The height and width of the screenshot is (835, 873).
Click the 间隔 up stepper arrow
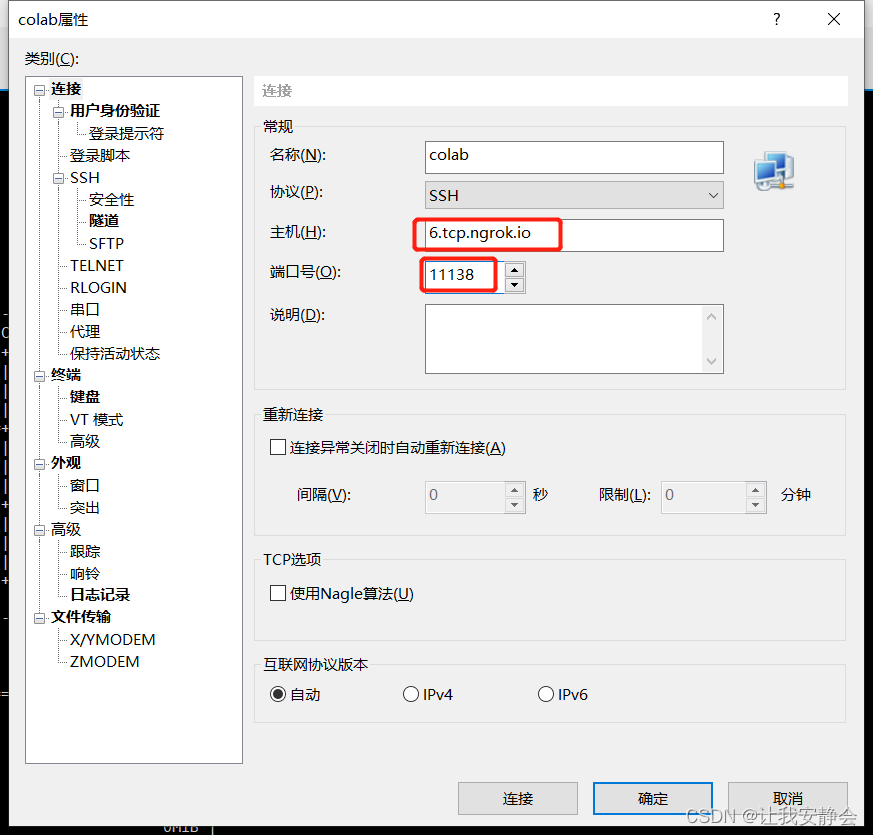[515, 490]
